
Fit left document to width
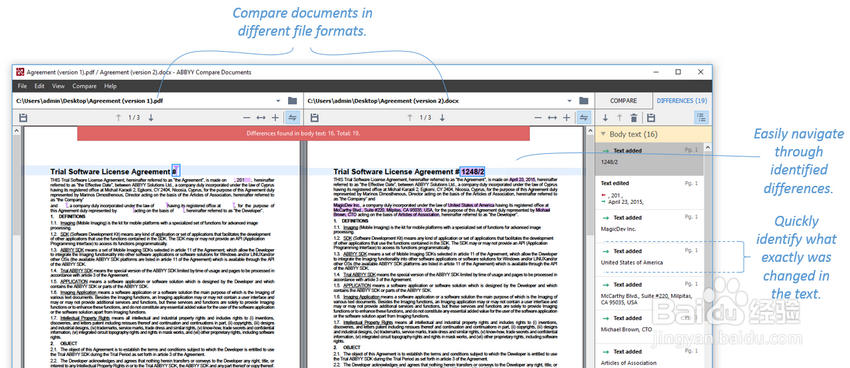(261, 118)
